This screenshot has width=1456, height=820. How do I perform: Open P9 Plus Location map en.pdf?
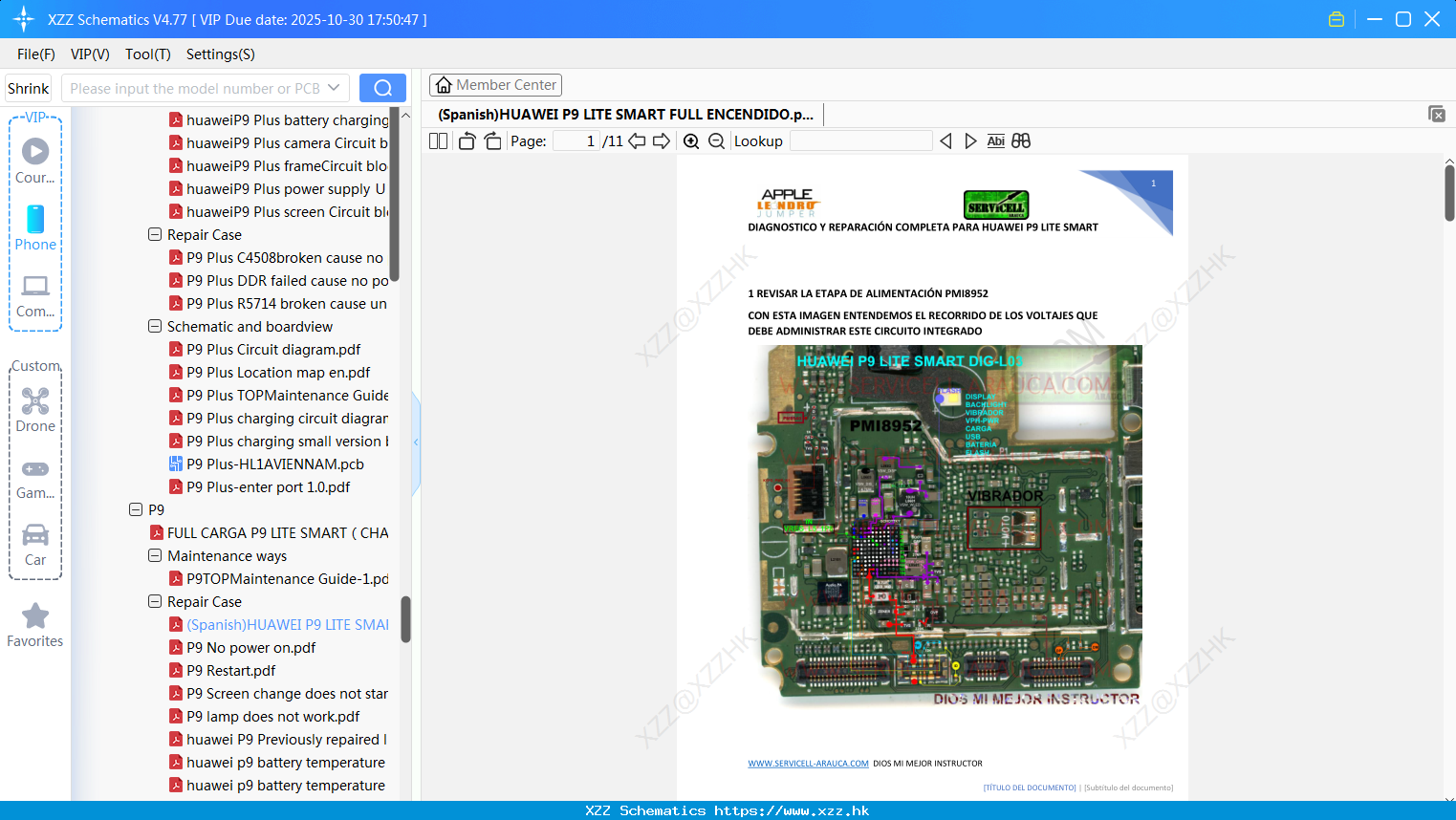tap(278, 372)
